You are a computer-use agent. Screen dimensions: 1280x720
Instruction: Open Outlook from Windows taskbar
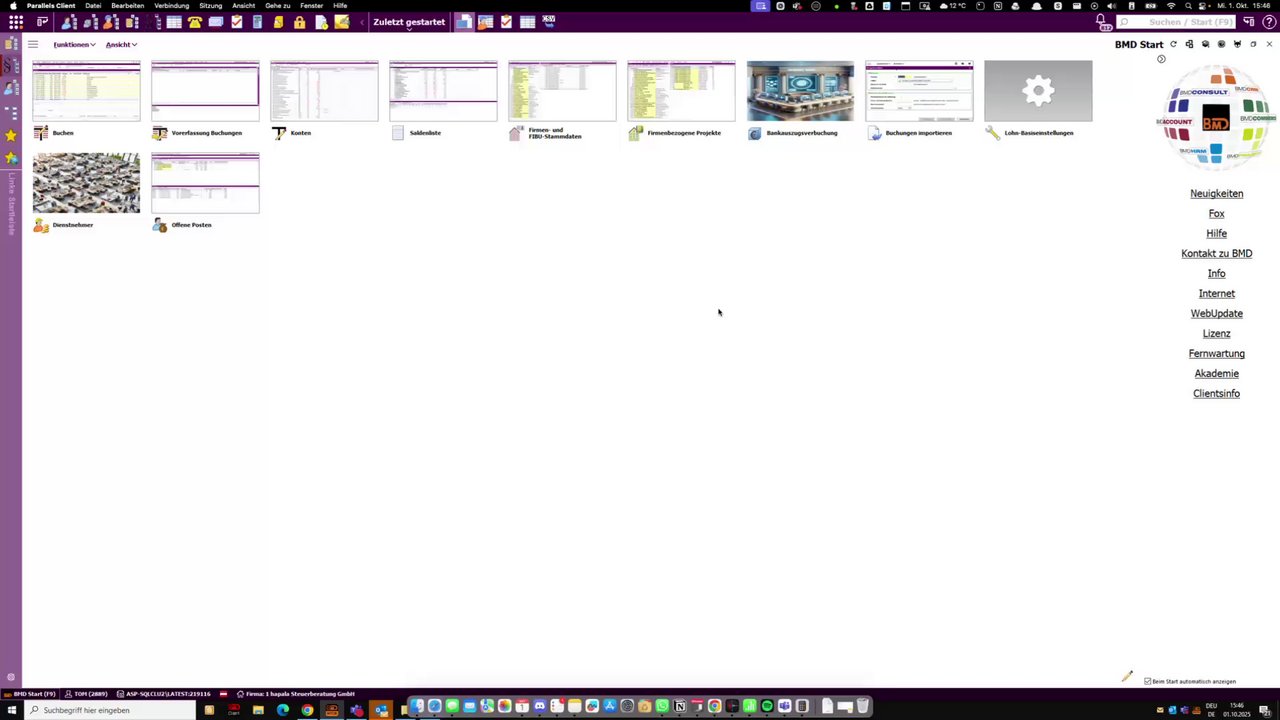(381, 710)
